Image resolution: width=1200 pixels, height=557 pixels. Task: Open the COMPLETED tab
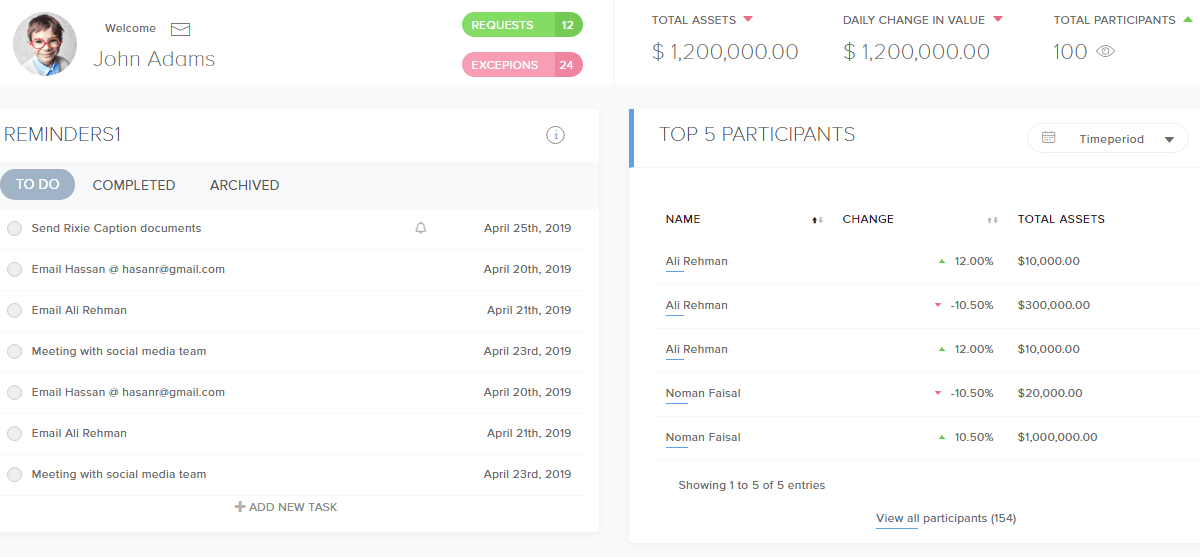pyautogui.click(x=134, y=185)
